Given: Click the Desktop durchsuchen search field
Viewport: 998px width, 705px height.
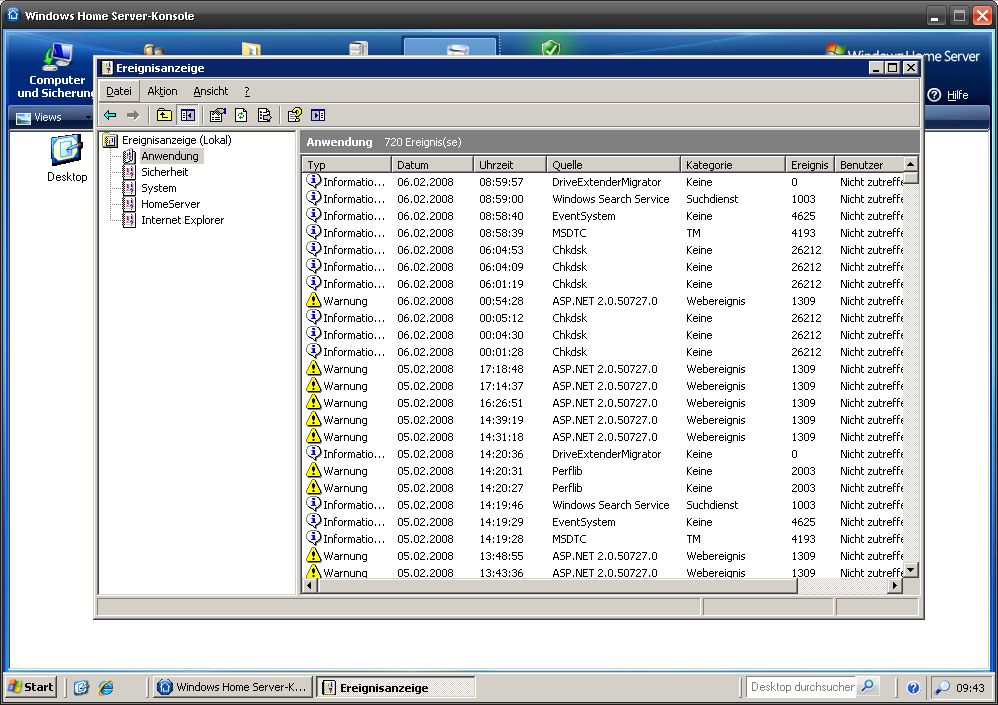Looking at the screenshot, I should click(x=802, y=687).
